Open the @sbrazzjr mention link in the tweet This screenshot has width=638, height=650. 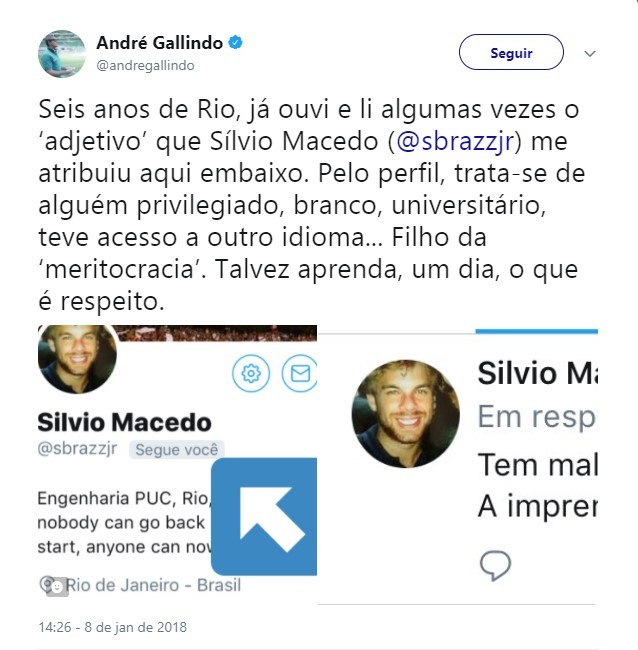[x=455, y=141]
